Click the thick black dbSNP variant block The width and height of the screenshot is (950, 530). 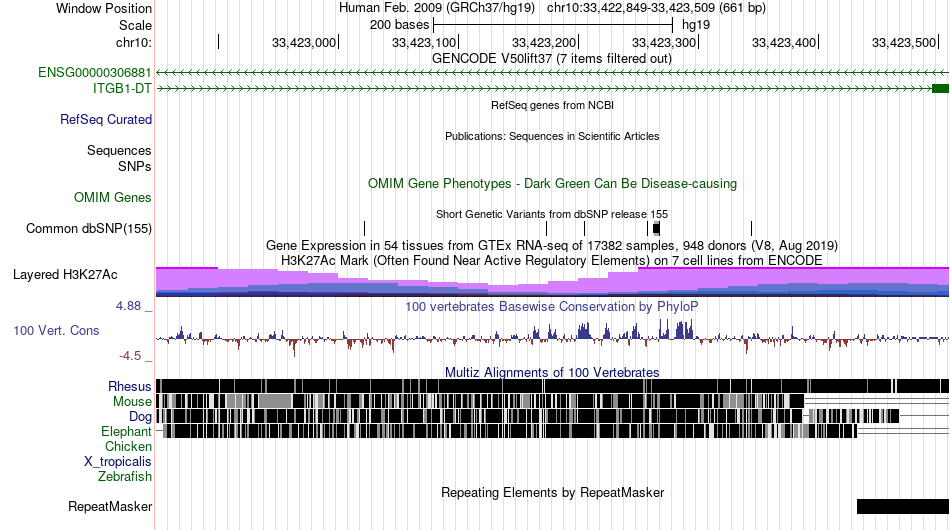point(656,228)
